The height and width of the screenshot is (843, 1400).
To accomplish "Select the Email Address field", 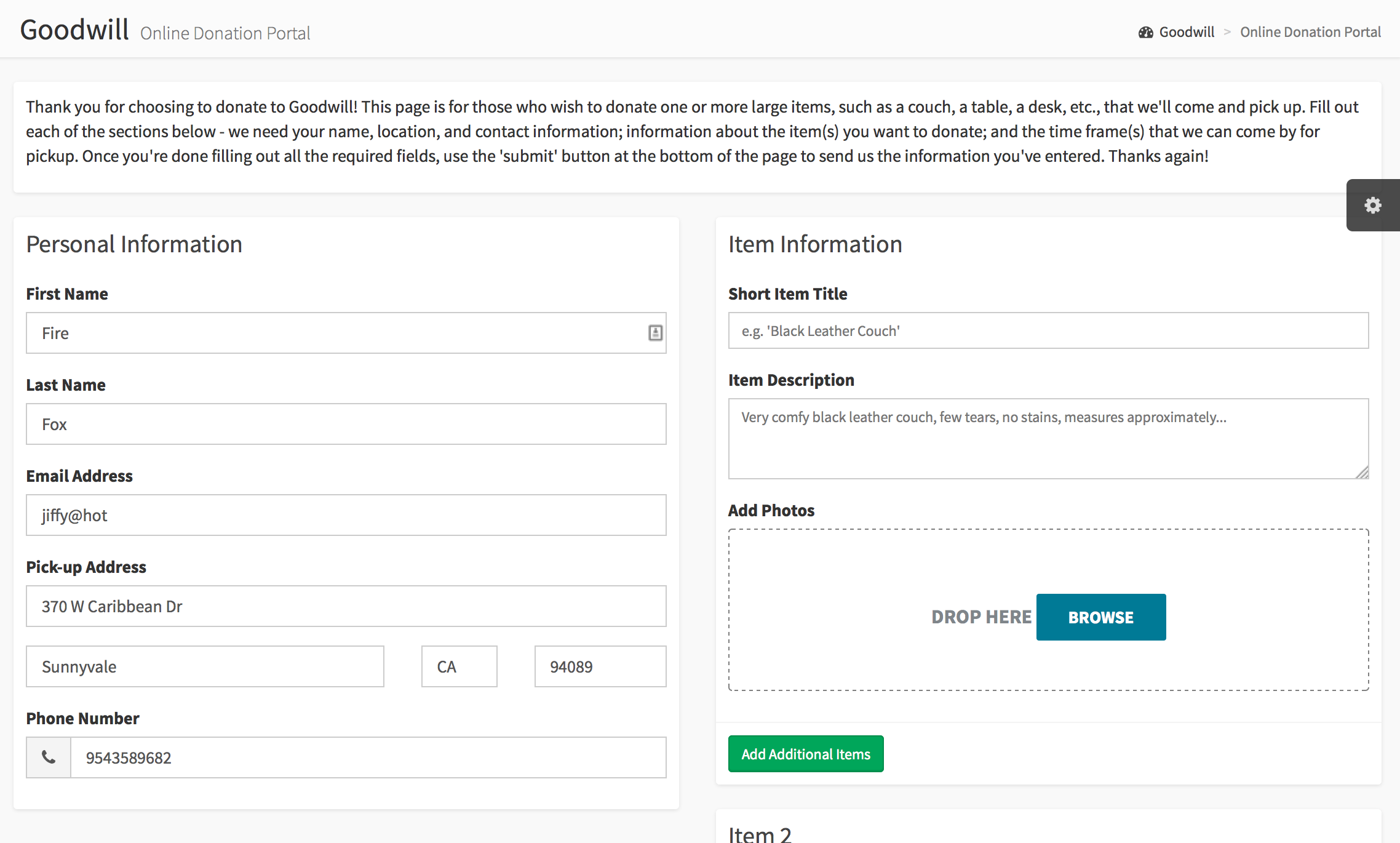I will click(346, 515).
